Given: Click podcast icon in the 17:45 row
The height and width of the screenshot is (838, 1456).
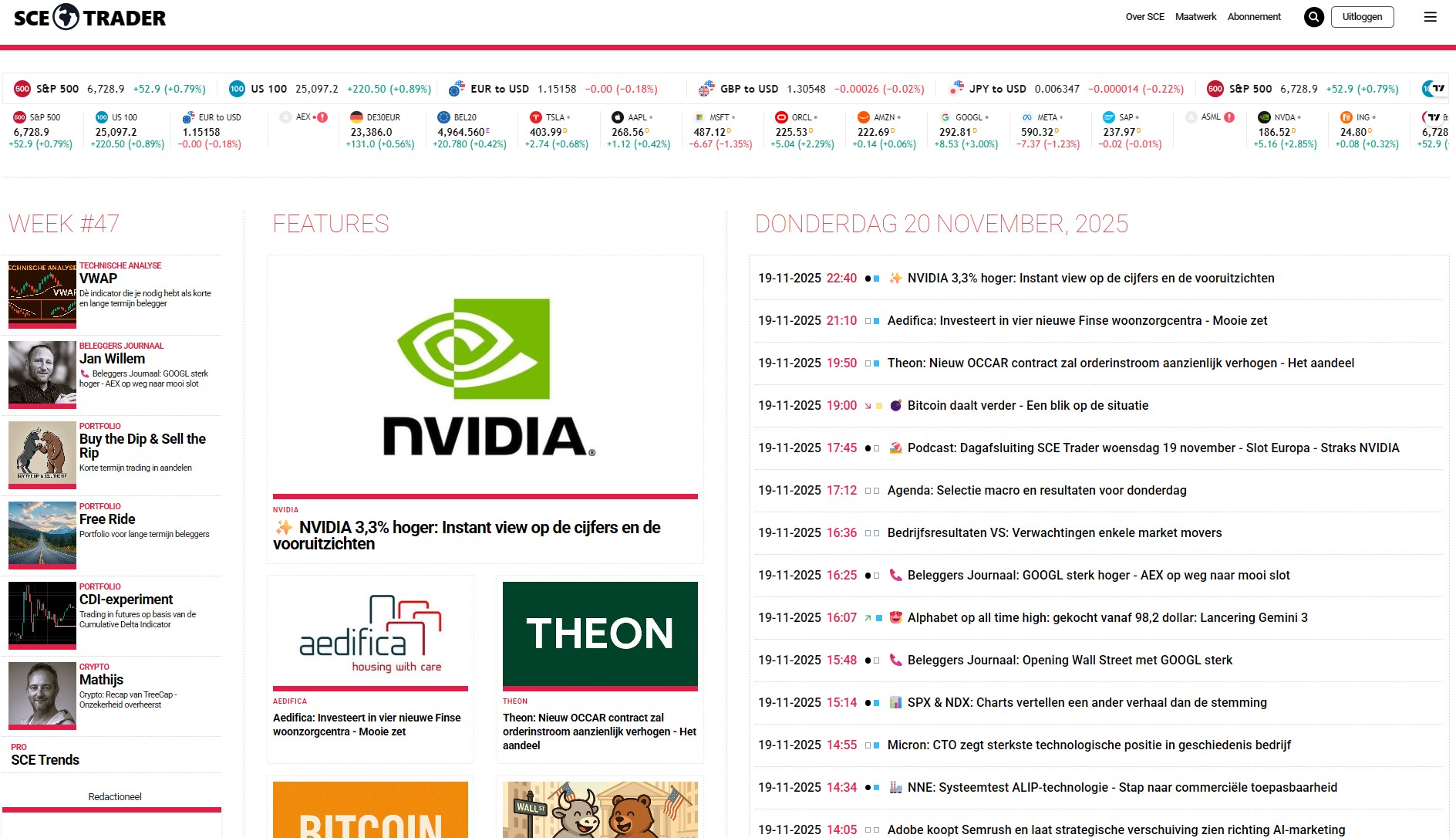Looking at the screenshot, I should [895, 448].
